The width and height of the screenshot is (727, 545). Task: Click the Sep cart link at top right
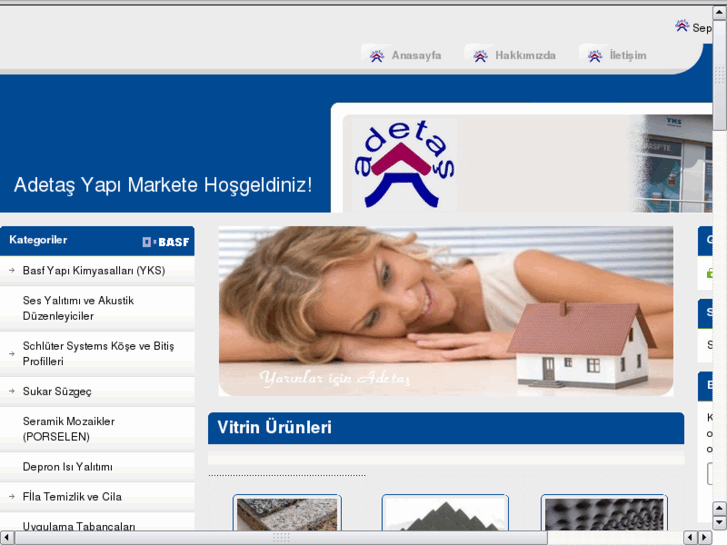702,28
